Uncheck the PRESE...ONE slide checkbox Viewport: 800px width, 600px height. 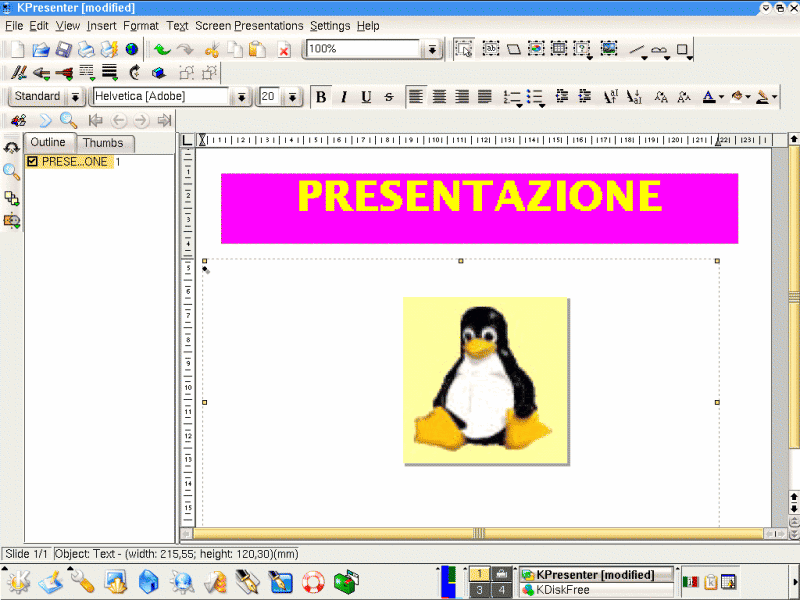pyautogui.click(x=32, y=162)
